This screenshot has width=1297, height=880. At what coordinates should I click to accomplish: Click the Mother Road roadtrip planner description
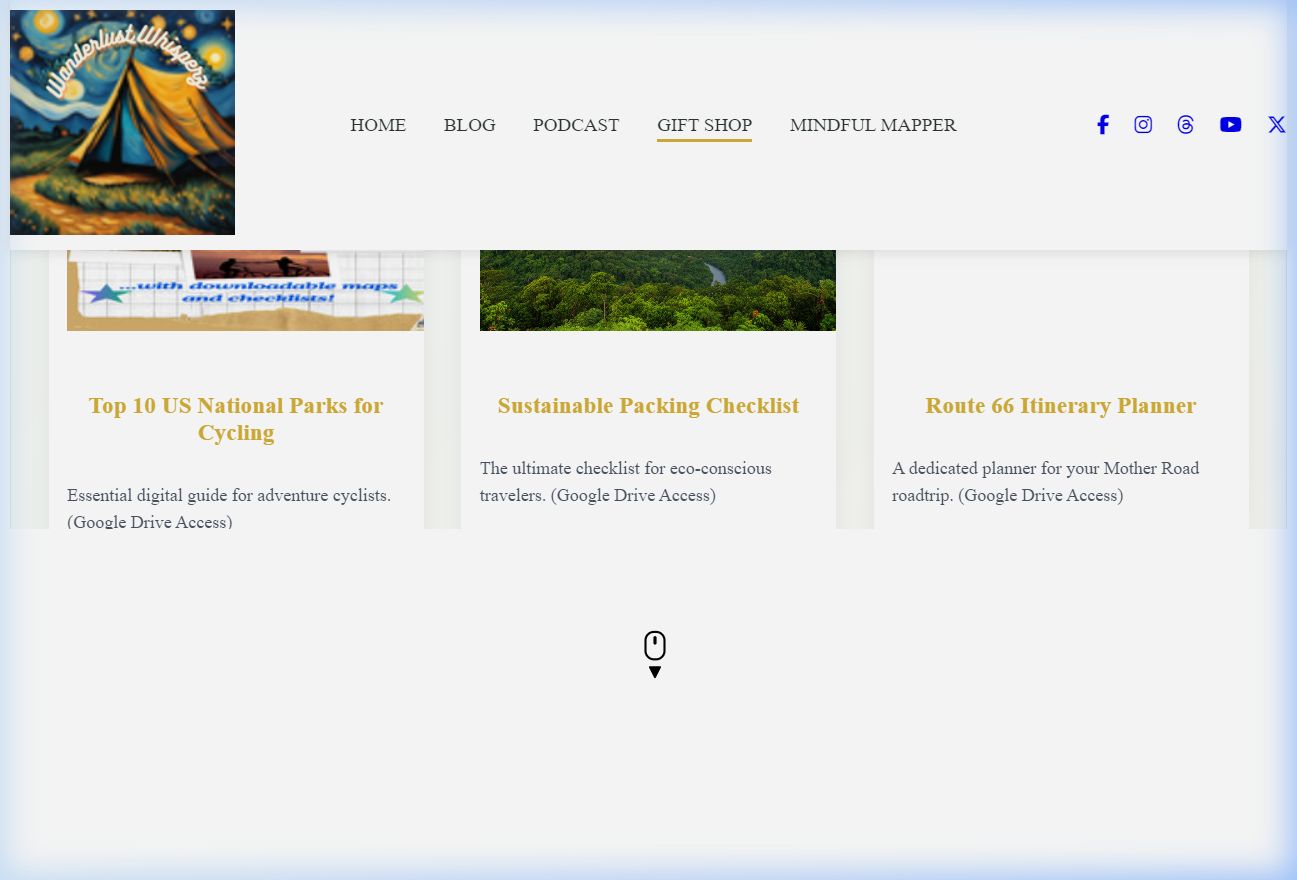click(x=1045, y=482)
